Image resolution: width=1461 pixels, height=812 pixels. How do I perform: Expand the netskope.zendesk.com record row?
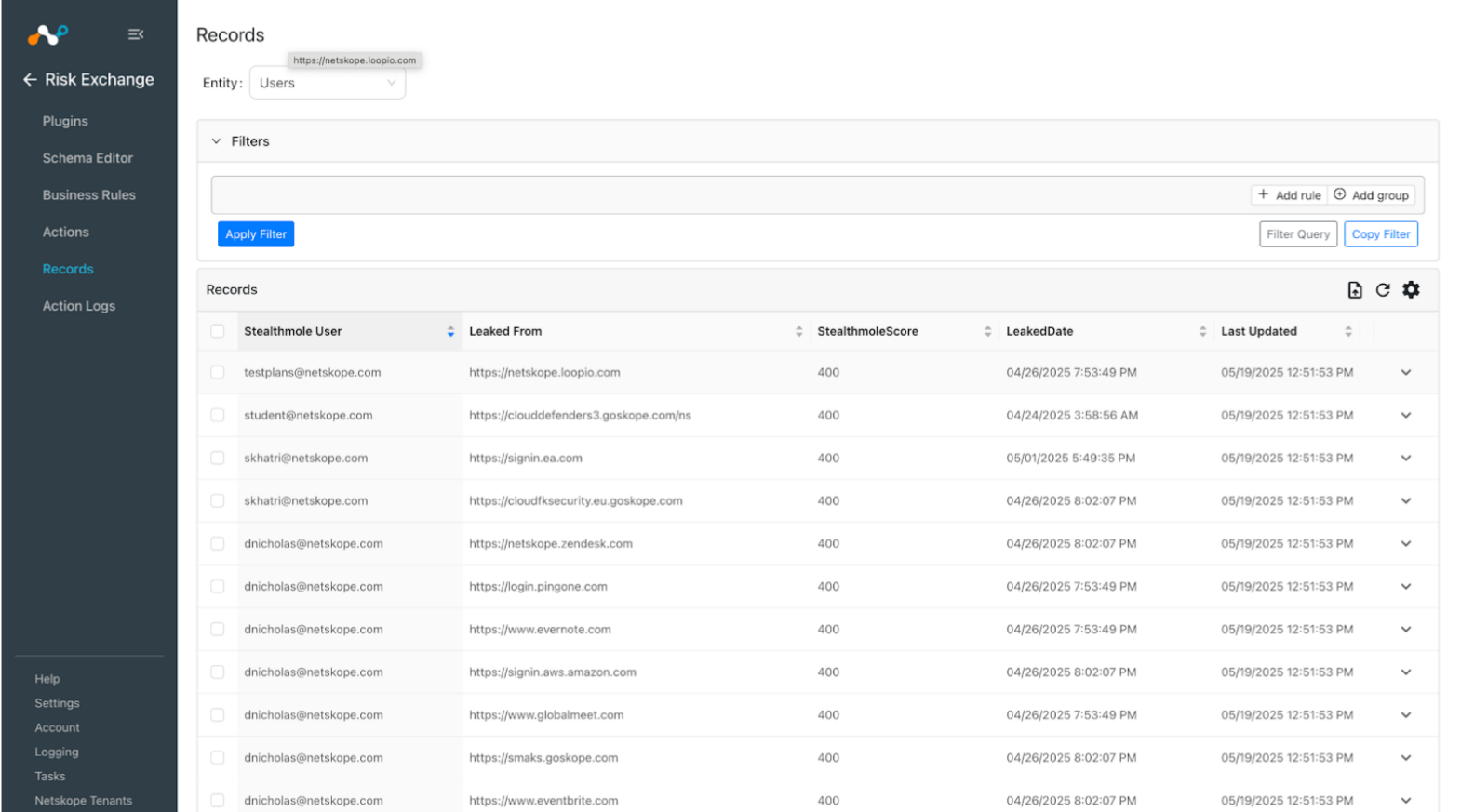click(1406, 543)
